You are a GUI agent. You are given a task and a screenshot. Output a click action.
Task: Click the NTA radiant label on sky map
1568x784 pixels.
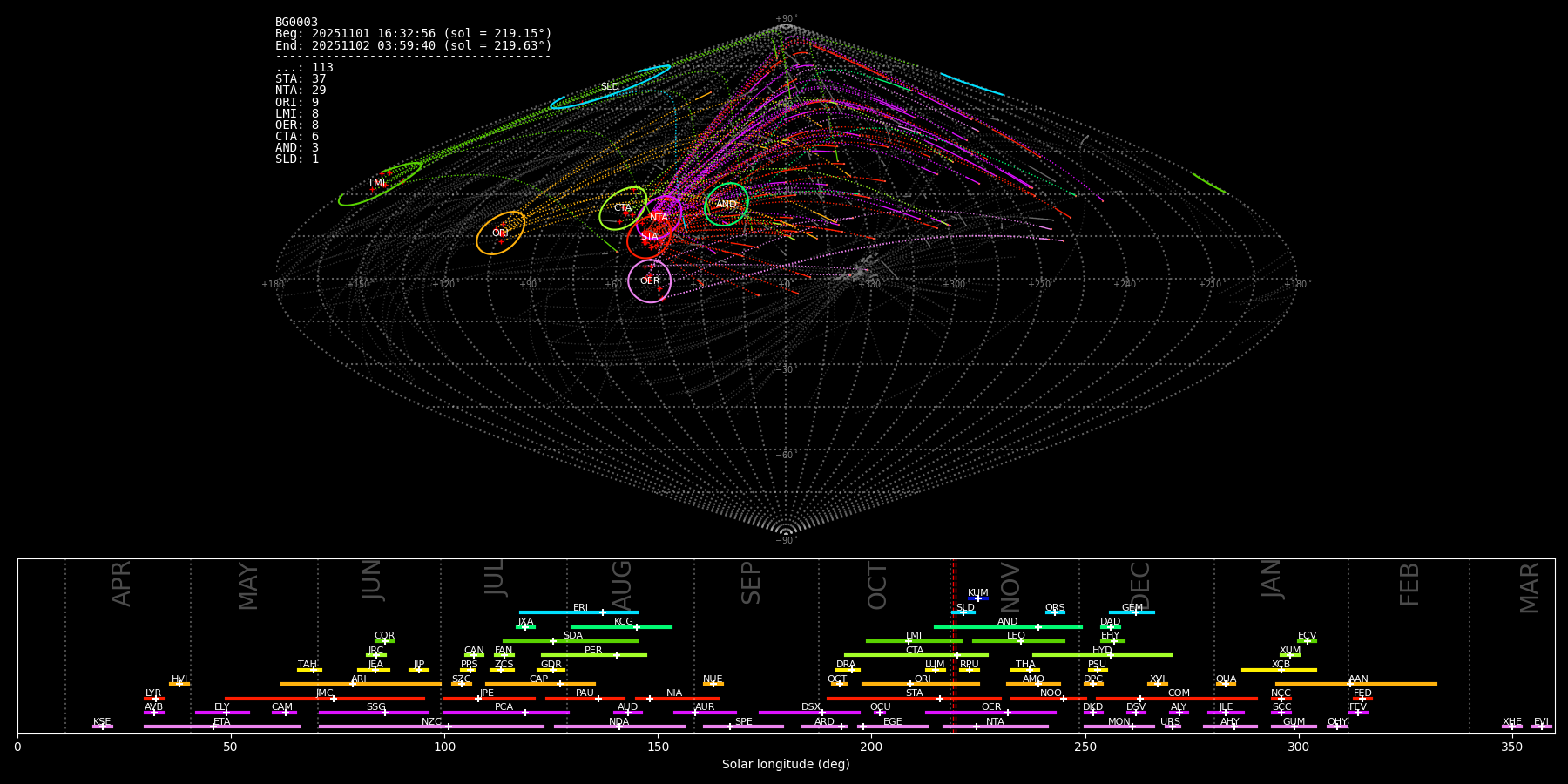(659, 217)
